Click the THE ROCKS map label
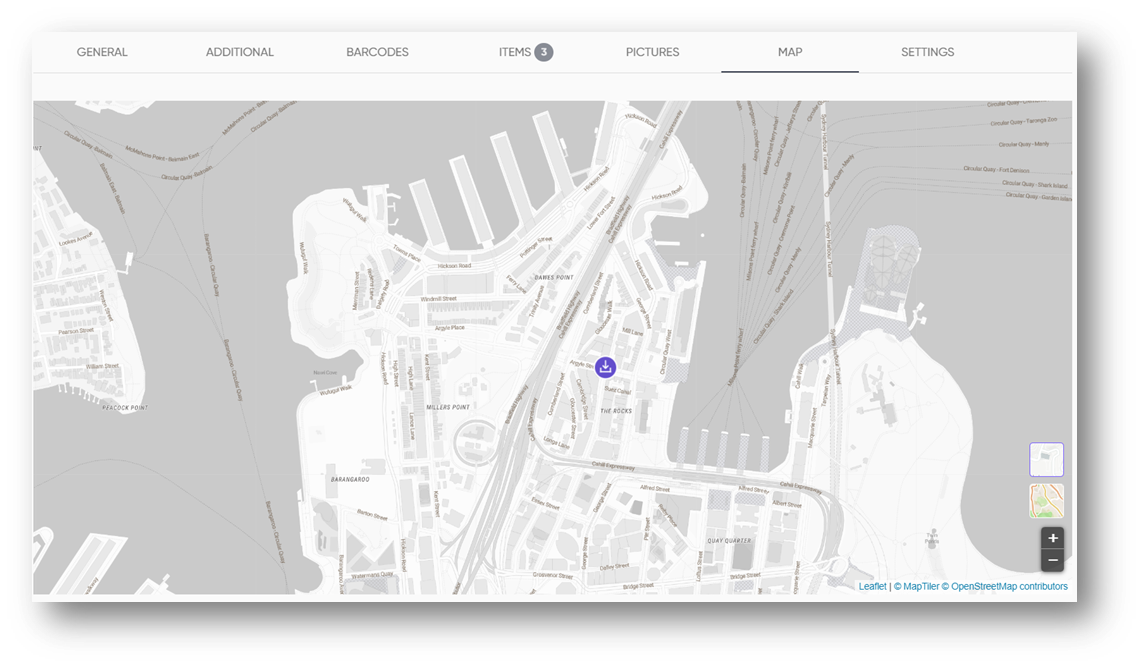This screenshot has height=667, width=1142. click(x=616, y=411)
